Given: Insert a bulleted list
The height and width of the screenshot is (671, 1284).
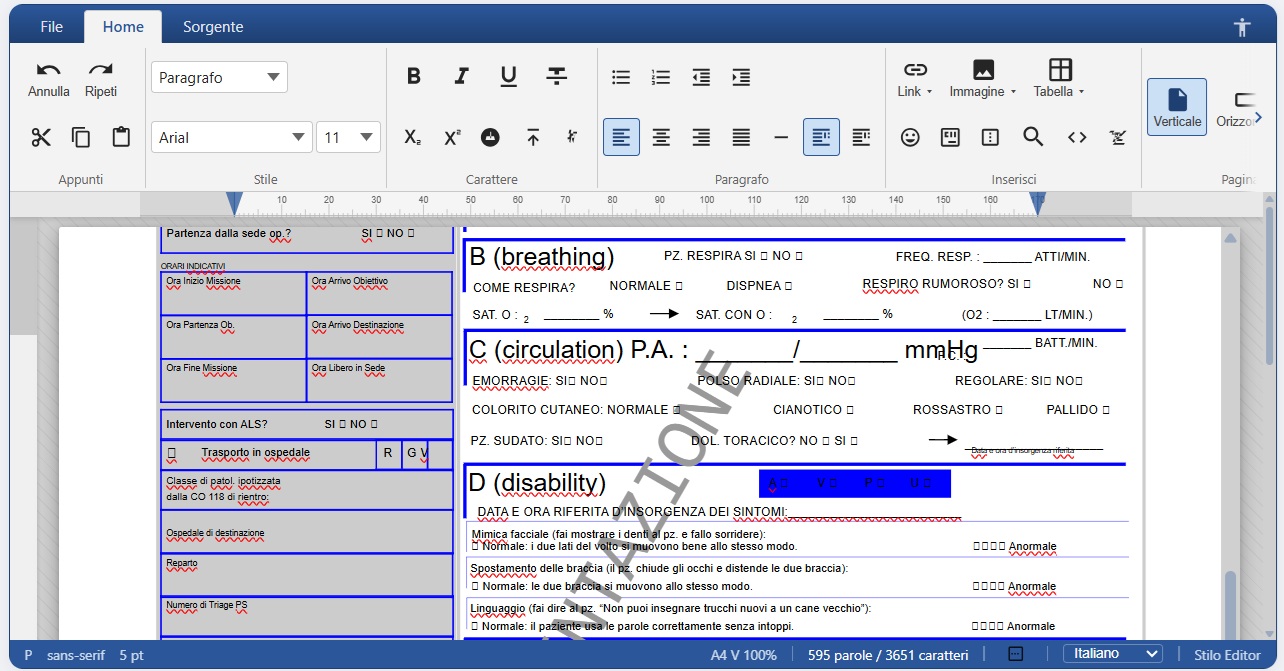Looking at the screenshot, I should (x=621, y=77).
